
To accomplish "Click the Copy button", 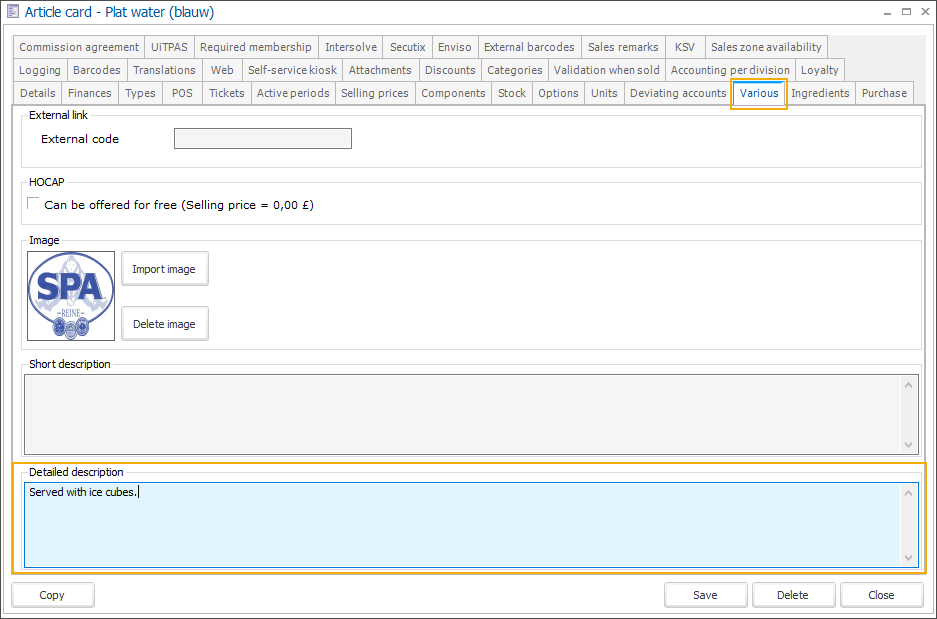I will pos(52,595).
